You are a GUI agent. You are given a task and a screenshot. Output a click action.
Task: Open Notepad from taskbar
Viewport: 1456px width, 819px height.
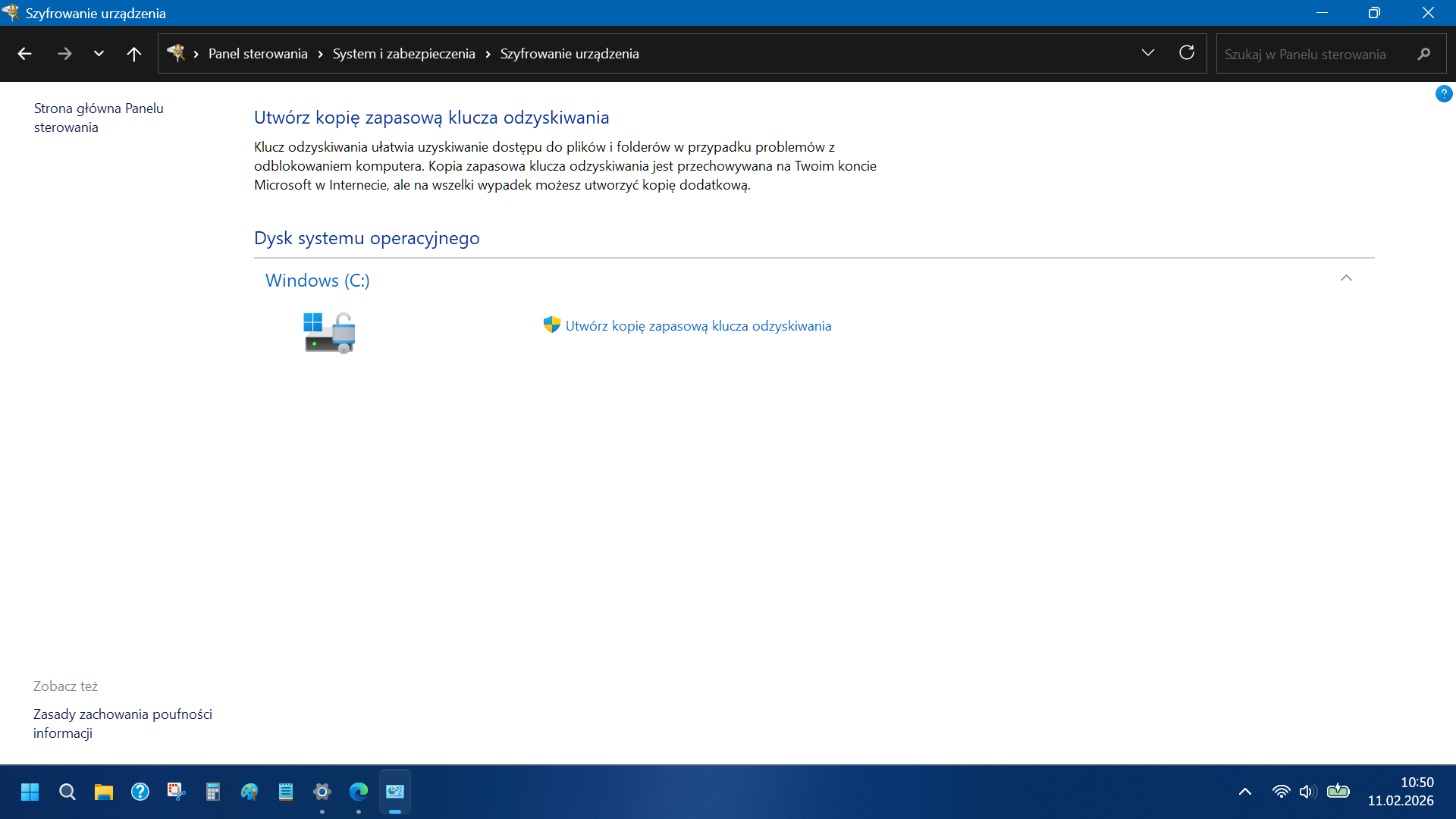pyautogui.click(x=285, y=792)
